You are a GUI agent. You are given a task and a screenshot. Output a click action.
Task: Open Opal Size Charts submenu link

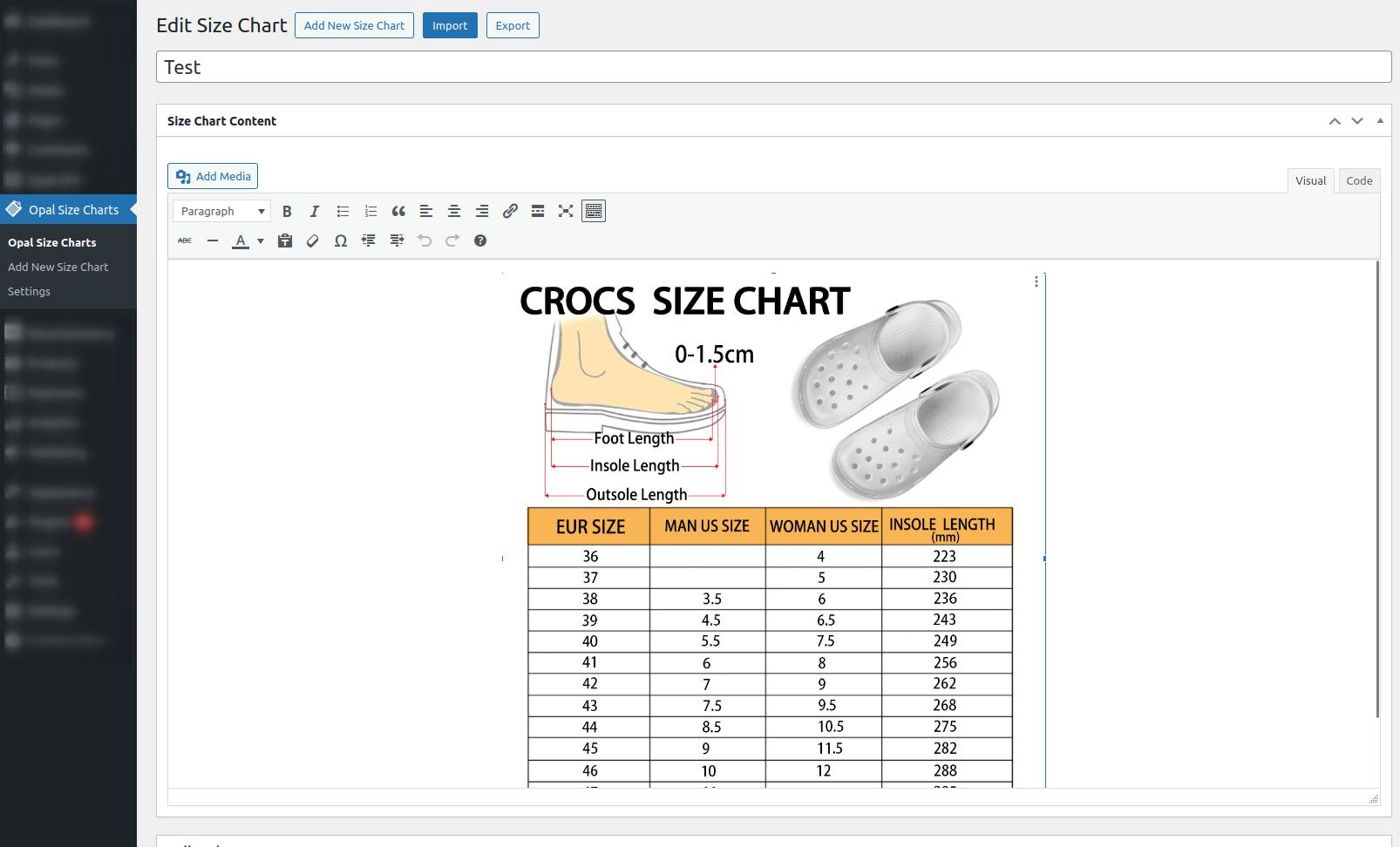point(52,242)
